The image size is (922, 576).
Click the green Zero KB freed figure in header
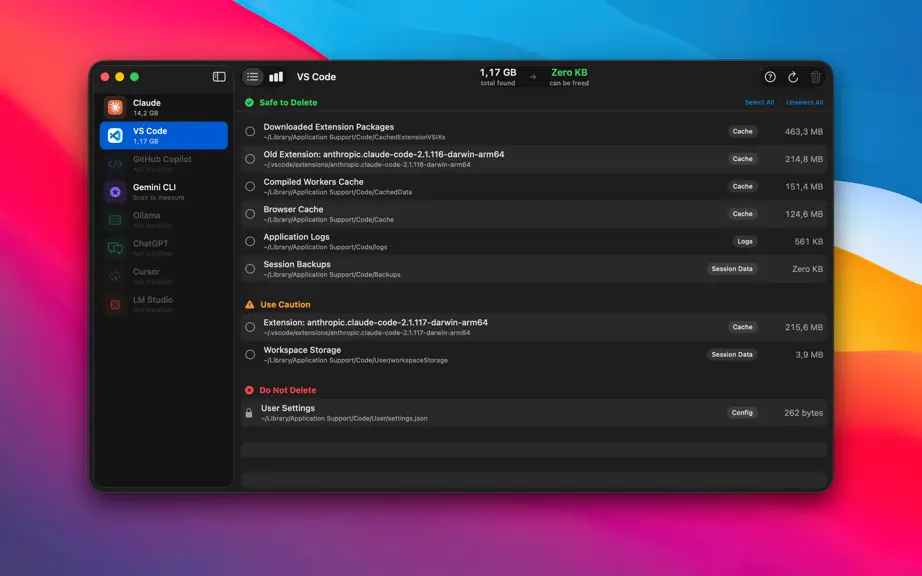pyautogui.click(x=569, y=72)
